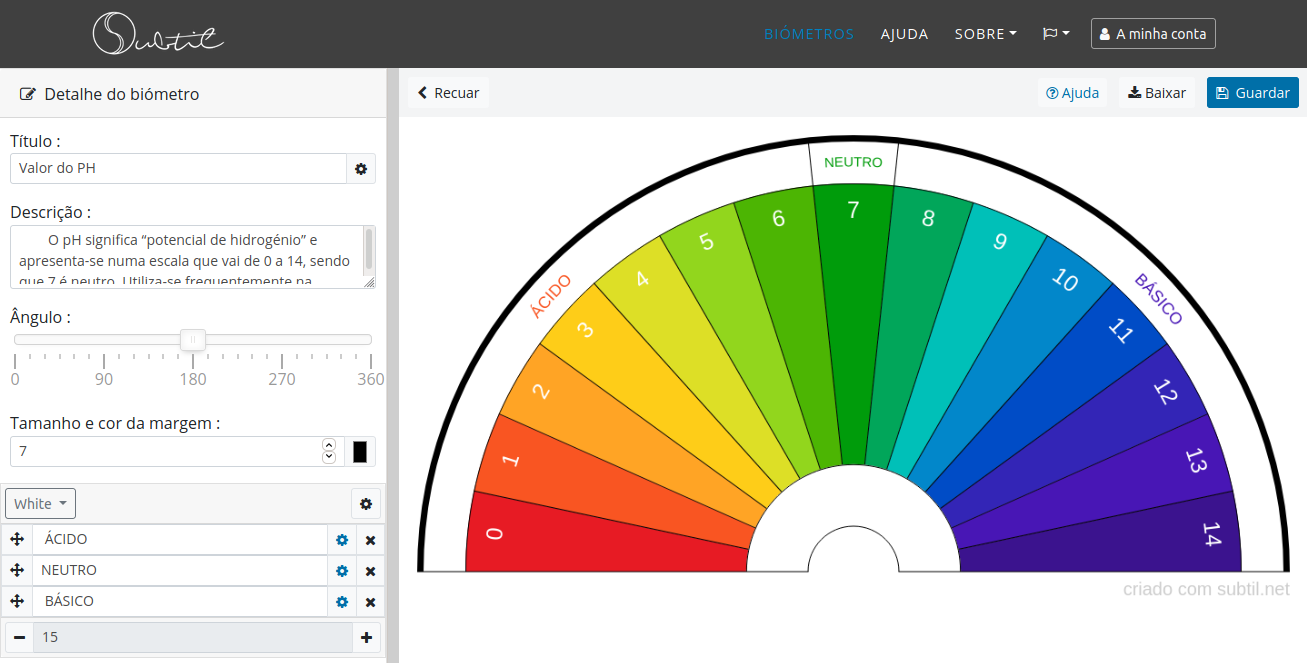Edit the BÁSICO label field
Viewport: 1307px width, 663px height.
coord(180,602)
